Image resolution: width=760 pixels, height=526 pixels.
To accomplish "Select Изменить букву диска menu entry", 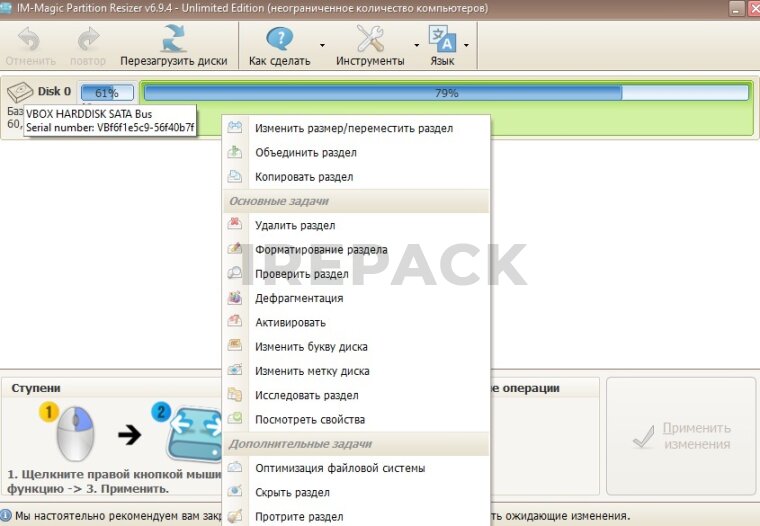I will click(311, 347).
